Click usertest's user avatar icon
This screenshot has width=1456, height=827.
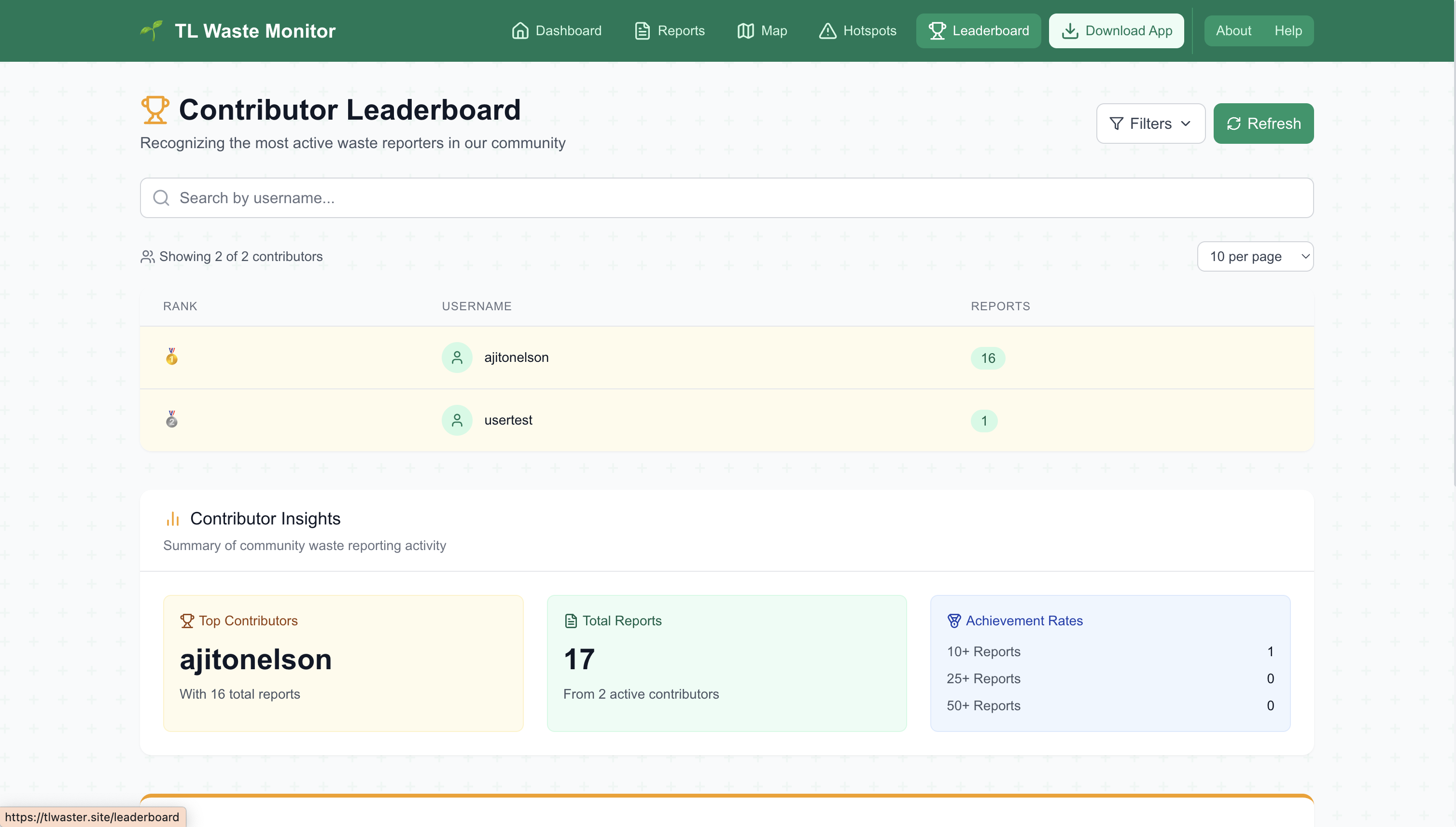point(457,420)
